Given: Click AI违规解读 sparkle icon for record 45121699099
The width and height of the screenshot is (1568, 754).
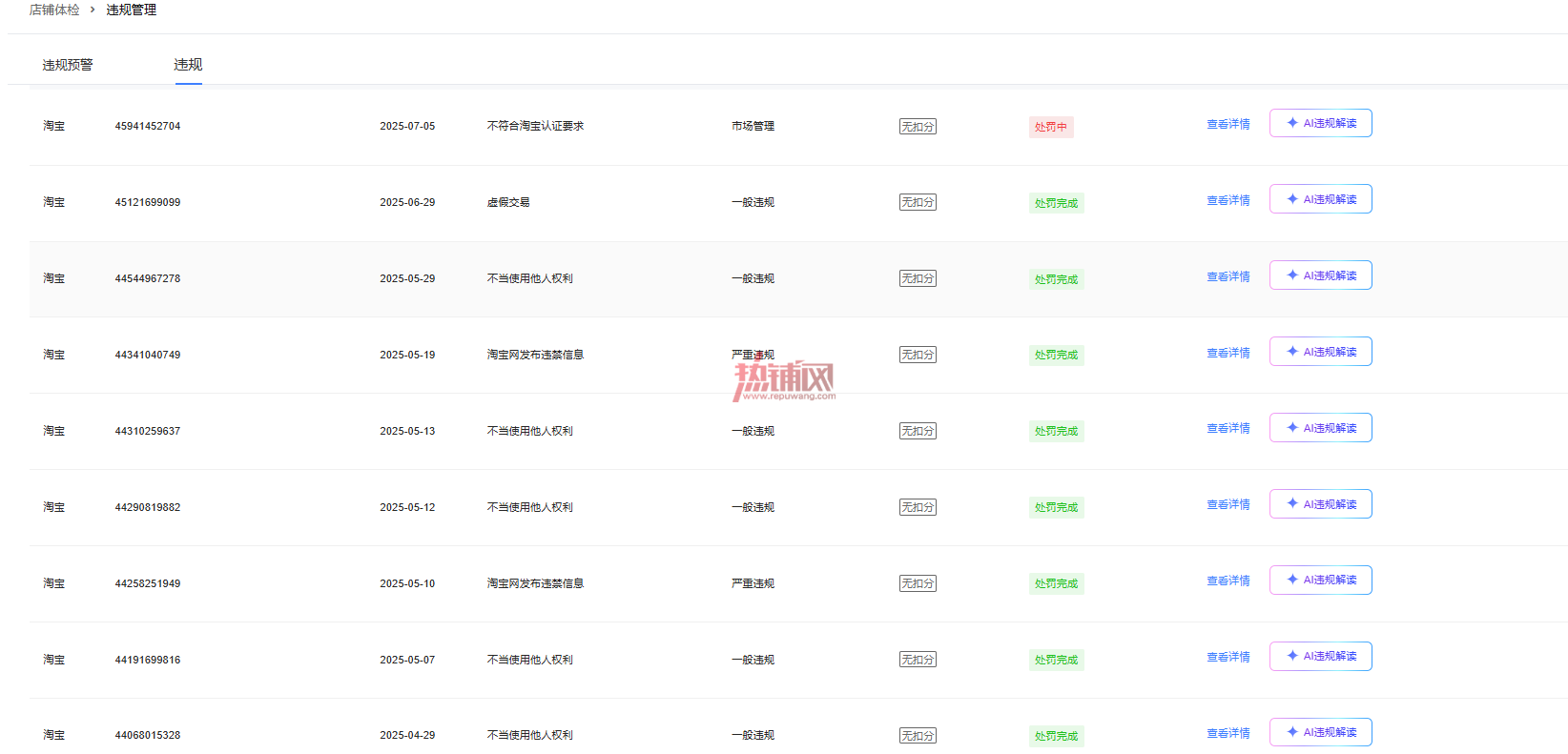Looking at the screenshot, I should 1292,199.
